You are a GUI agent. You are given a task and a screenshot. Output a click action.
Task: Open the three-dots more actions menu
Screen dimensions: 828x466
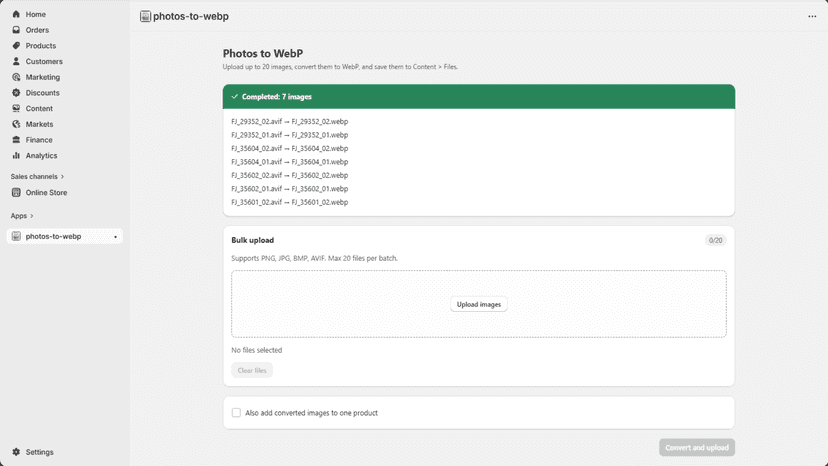(x=812, y=16)
